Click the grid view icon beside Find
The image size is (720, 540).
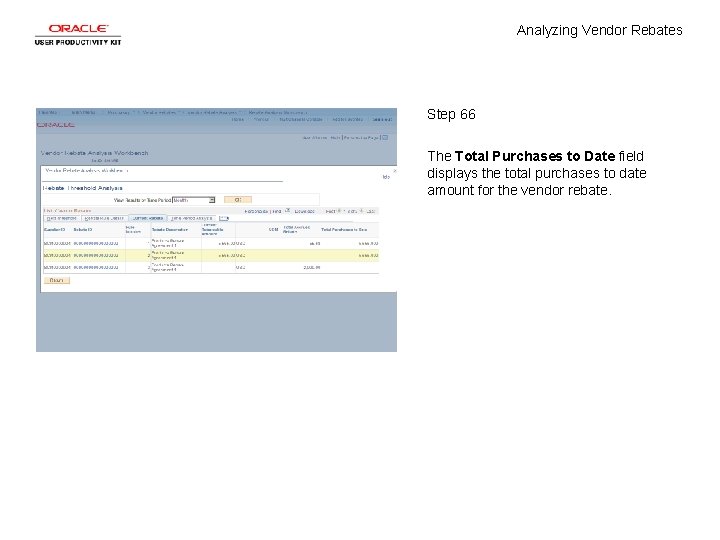pos(287,211)
